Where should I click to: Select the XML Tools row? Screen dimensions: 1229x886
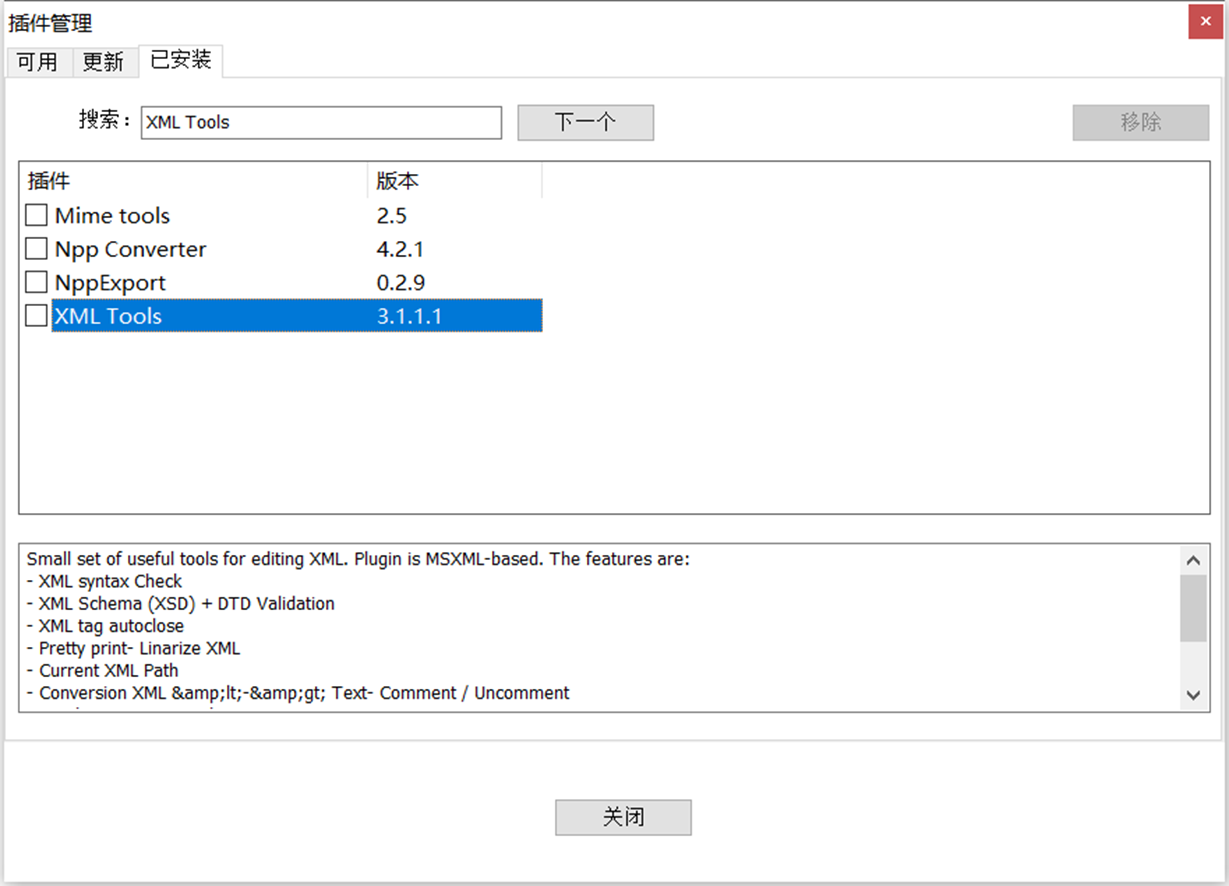(x=283, y=316)
